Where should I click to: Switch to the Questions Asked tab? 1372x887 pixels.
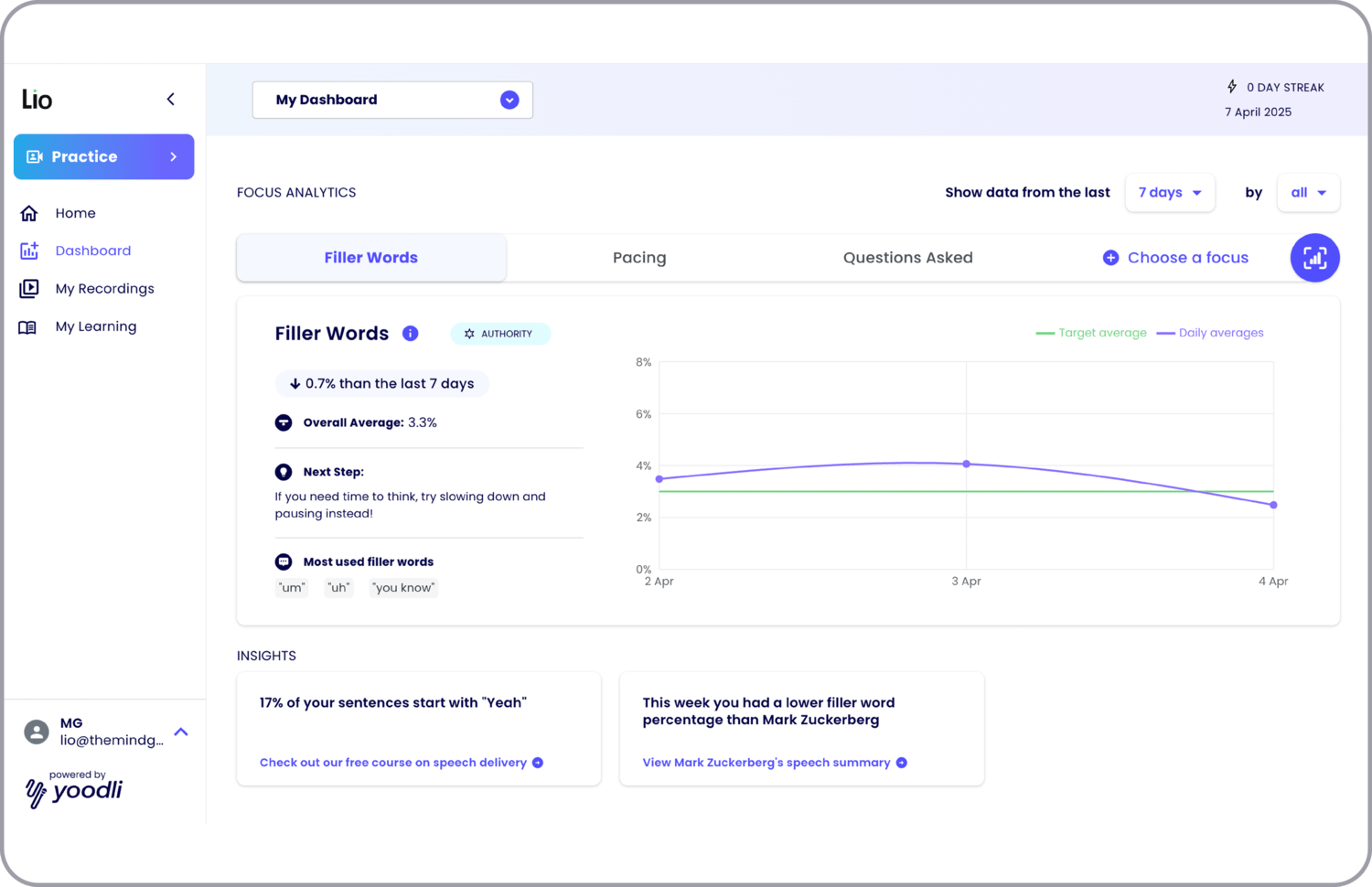point(907,258)
